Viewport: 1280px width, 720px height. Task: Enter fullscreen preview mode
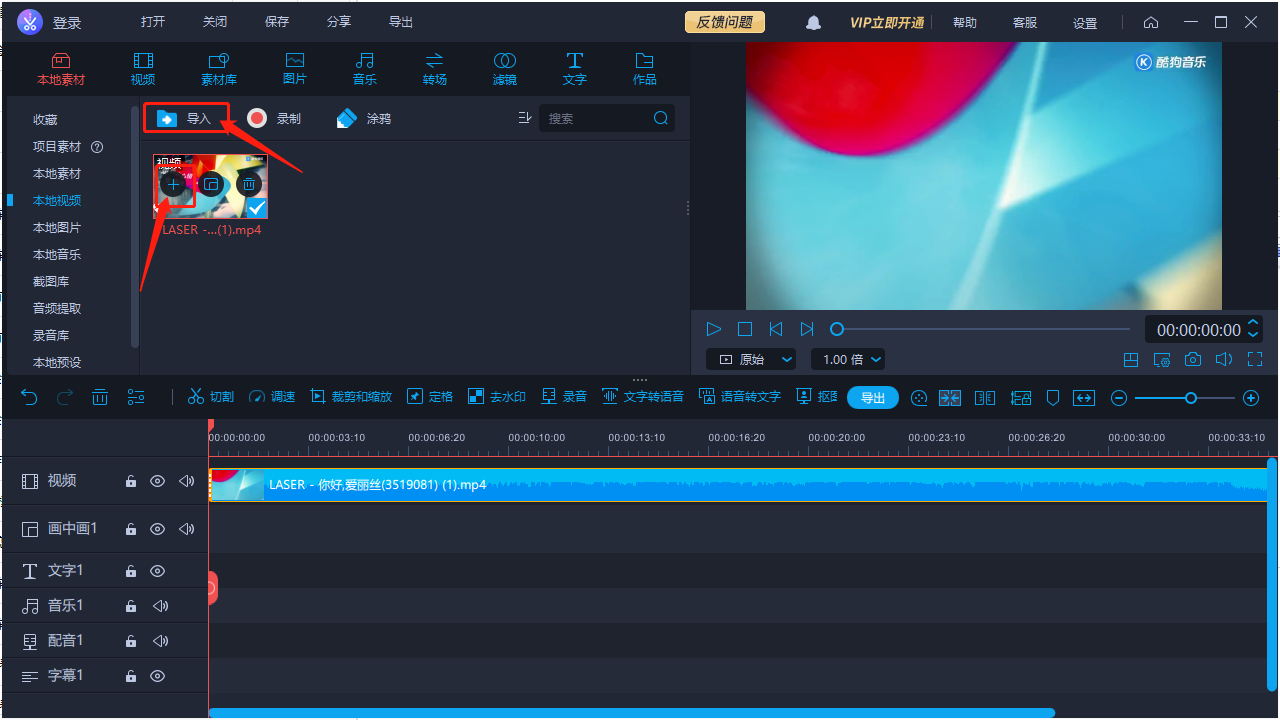pyautogui.click(x=1255, y=360)
